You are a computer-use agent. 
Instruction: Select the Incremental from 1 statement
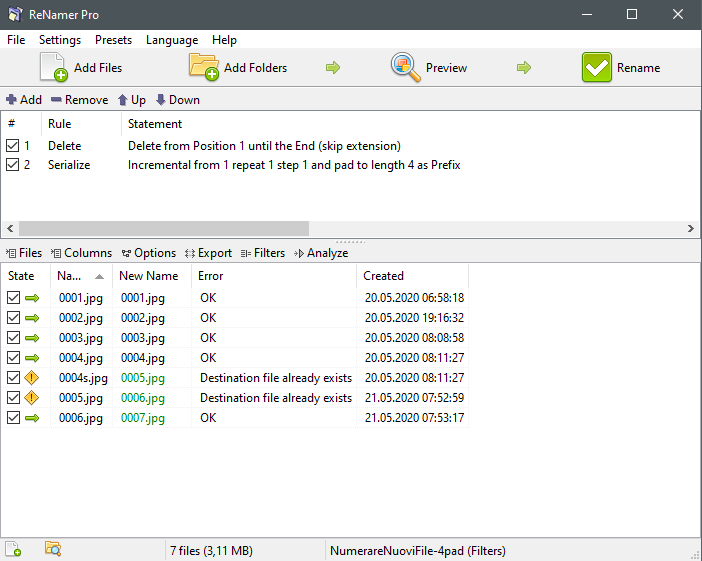coord(294,165)
